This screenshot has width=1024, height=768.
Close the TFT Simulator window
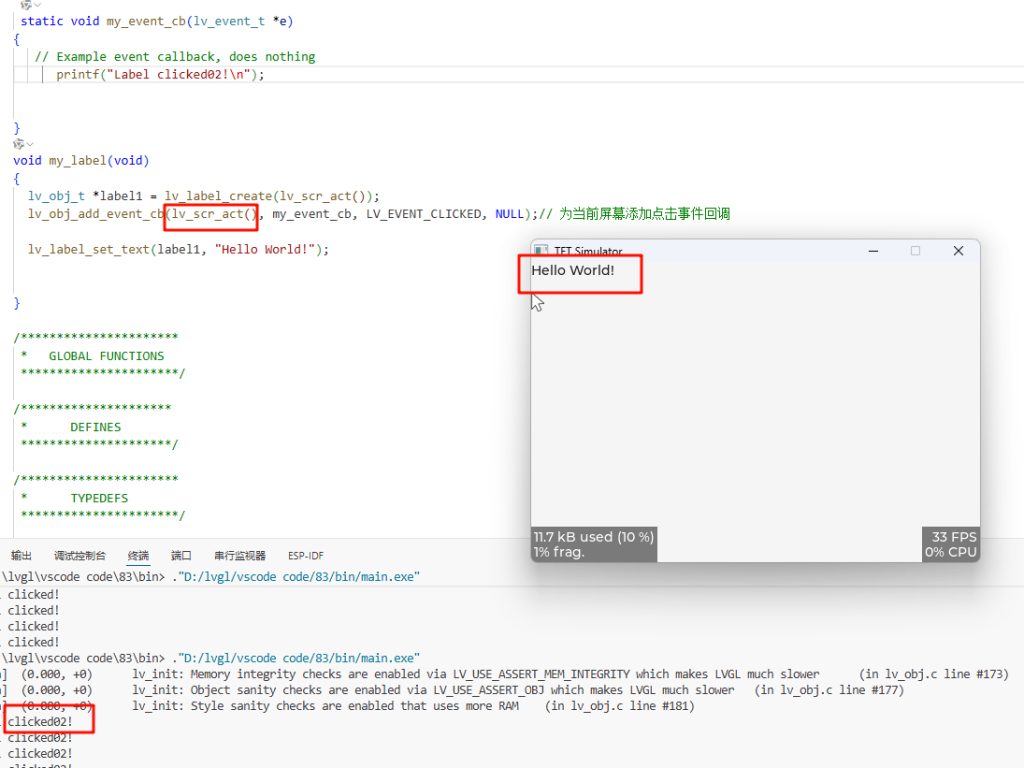958,251
